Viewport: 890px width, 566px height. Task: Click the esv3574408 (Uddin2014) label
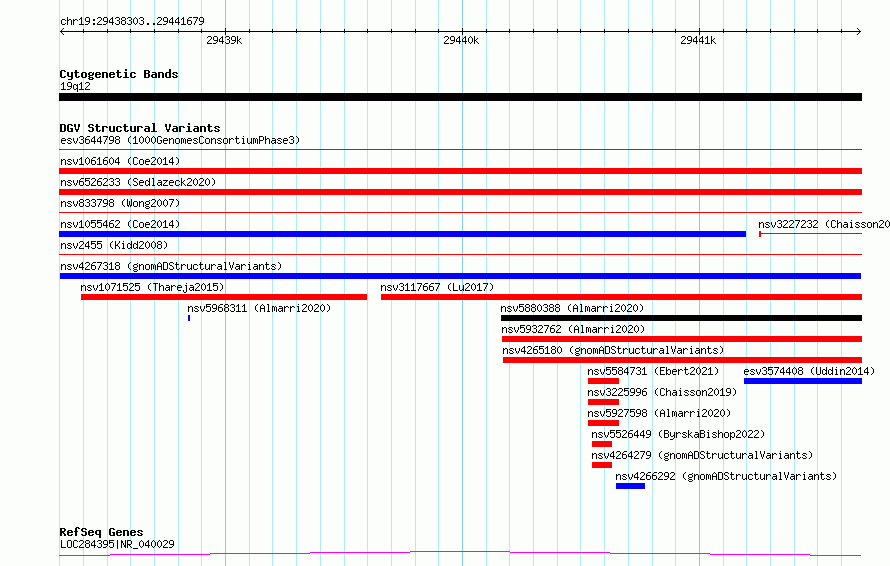[x=809, y=371]
